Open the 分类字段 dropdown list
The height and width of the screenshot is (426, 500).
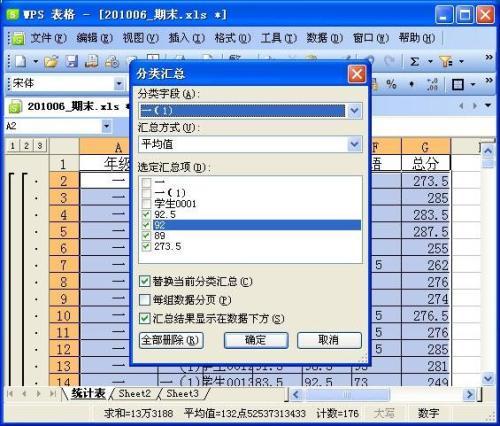click(354, 110)
